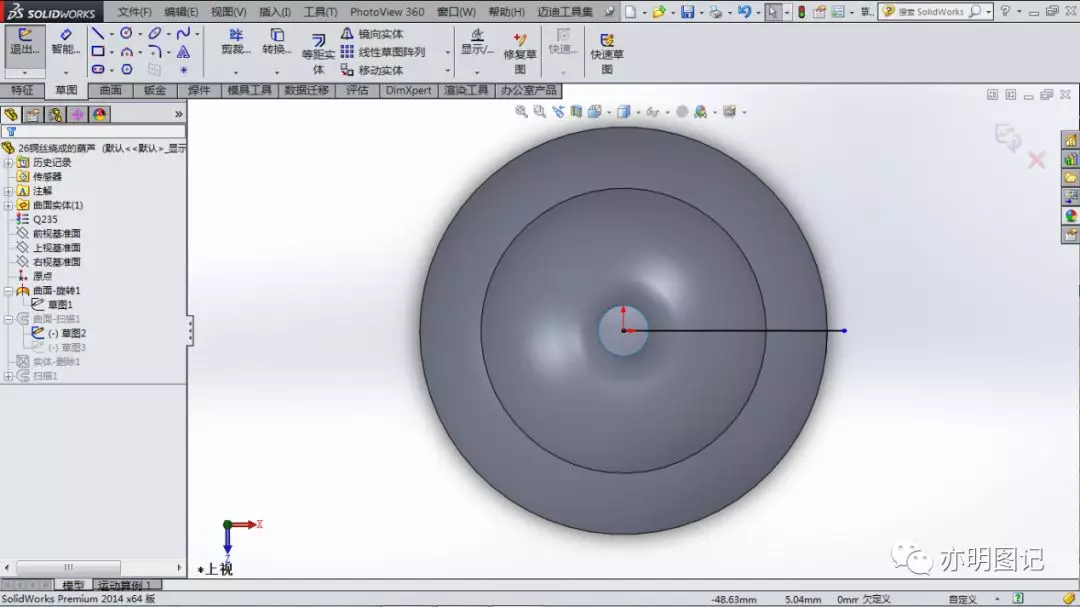
Task: Switch to the 焊件 weldments tab
Action: click(199, 90)
